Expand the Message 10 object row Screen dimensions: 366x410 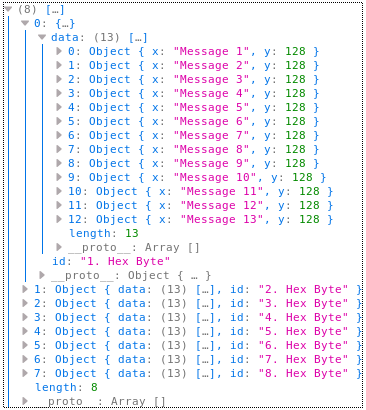pos(59,177)
